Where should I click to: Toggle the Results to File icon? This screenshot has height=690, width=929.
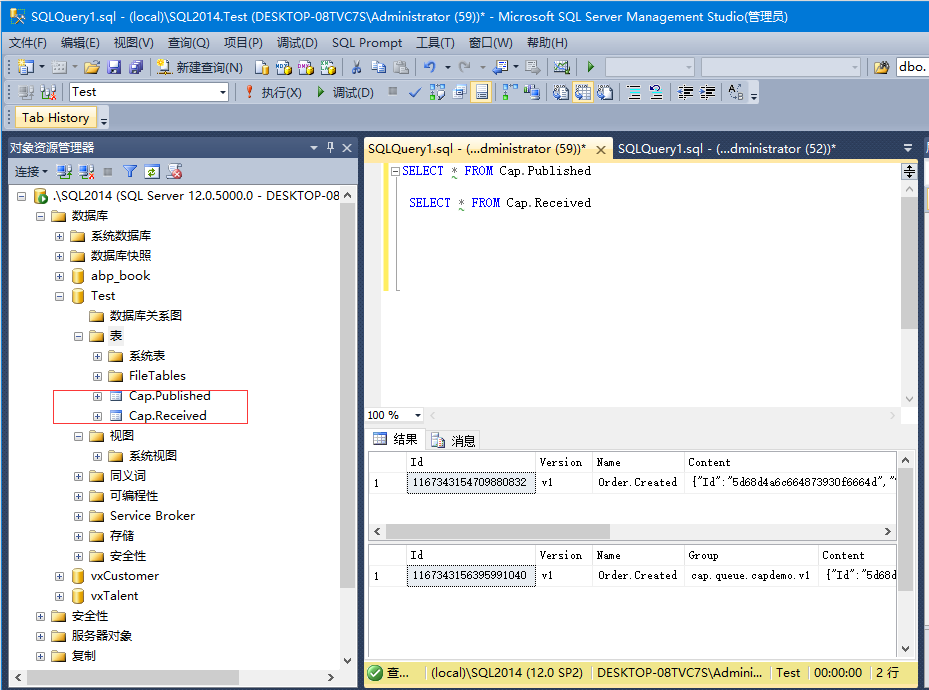click(605, 92)
